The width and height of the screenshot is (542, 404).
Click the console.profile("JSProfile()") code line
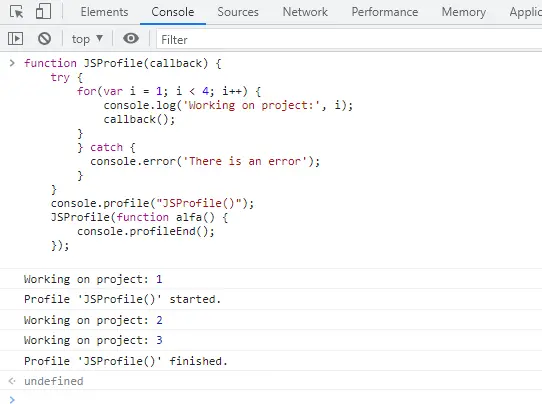152,203
